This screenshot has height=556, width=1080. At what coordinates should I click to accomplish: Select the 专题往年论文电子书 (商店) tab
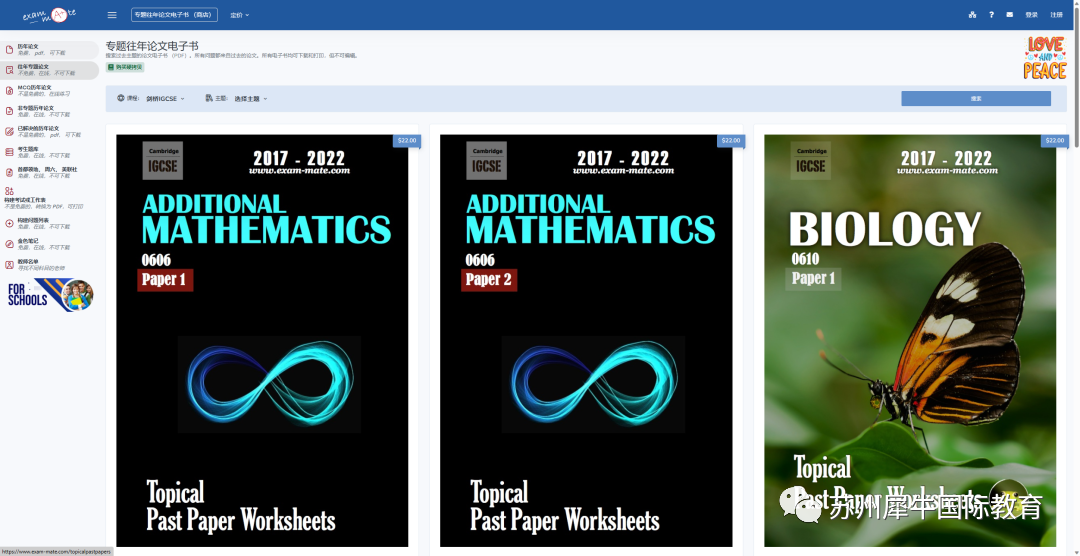pos(174,14)
